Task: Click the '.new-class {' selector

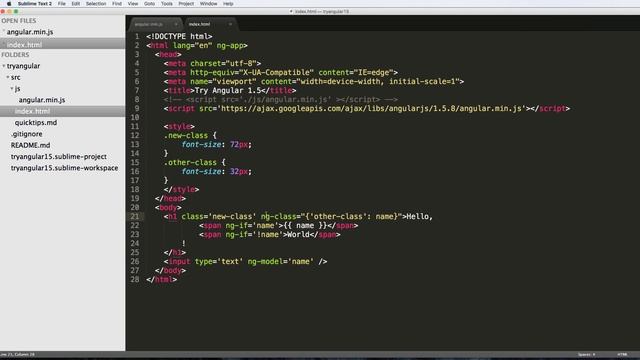Action: [x=190, y=136]
